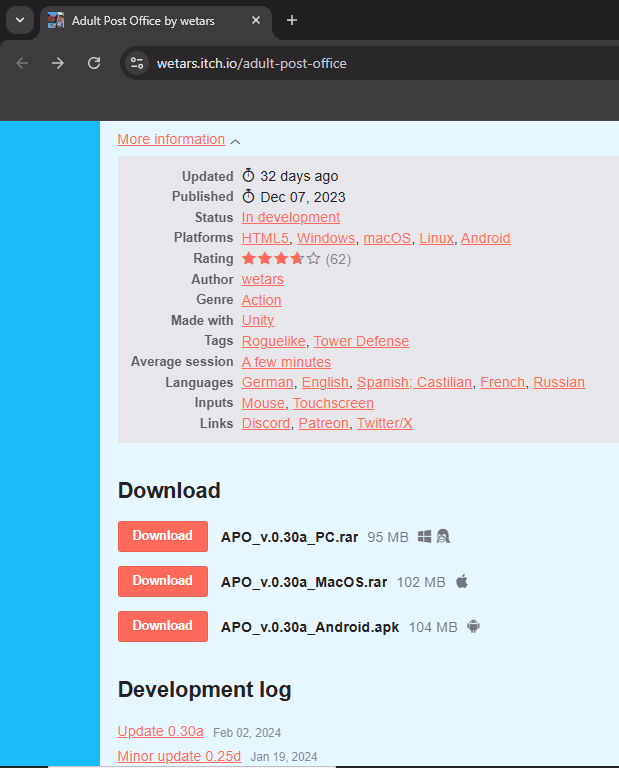Open the author wetars link

262,279
